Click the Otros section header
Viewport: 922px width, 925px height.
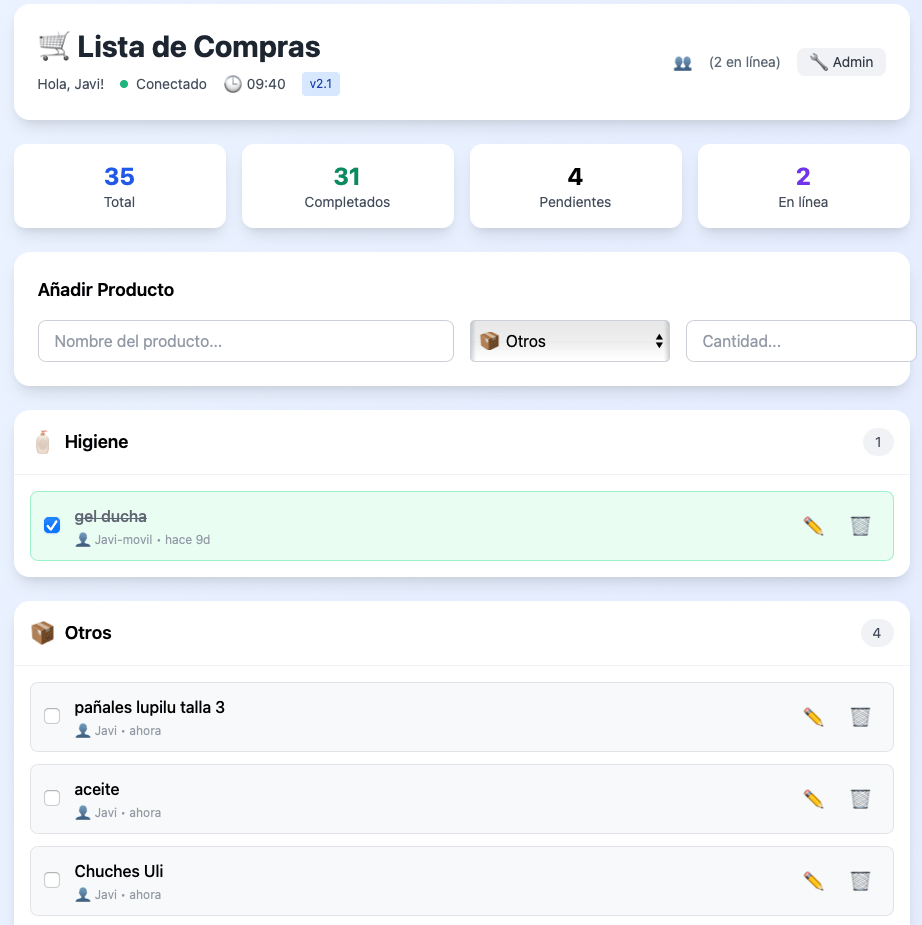pos(88,633)
